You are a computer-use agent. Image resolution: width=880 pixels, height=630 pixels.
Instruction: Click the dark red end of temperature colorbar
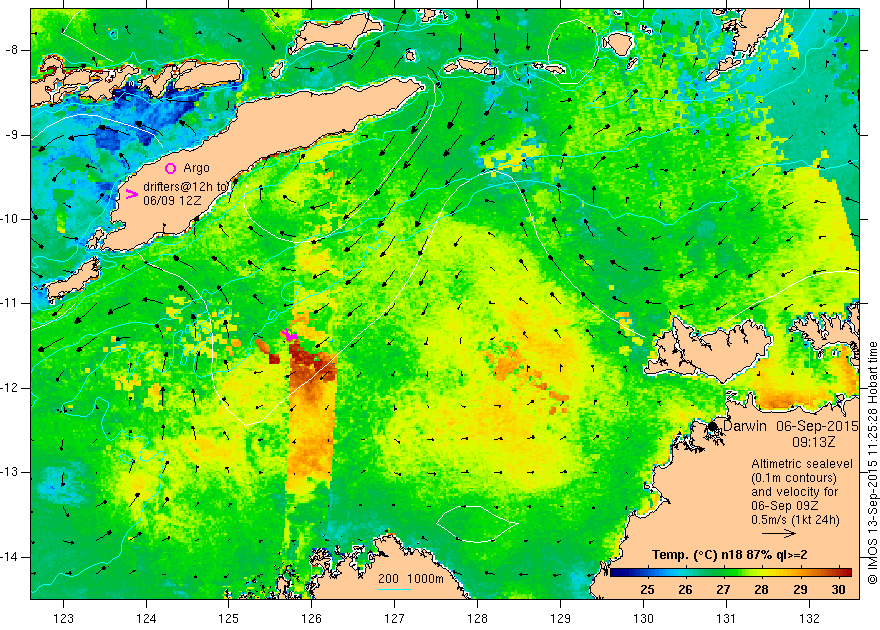846,573
